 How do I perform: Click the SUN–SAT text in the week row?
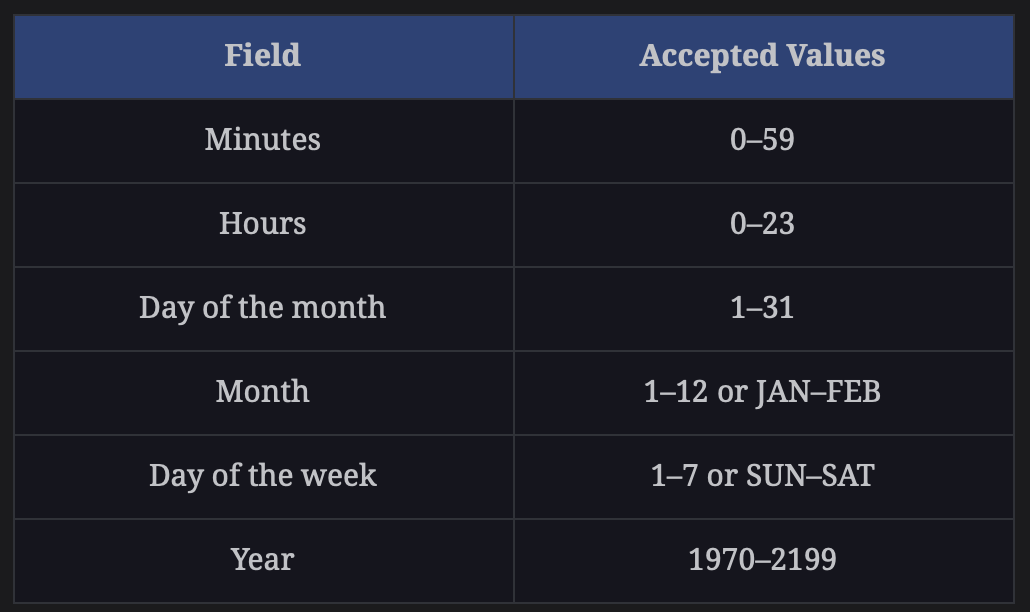(x=810, y=475)
